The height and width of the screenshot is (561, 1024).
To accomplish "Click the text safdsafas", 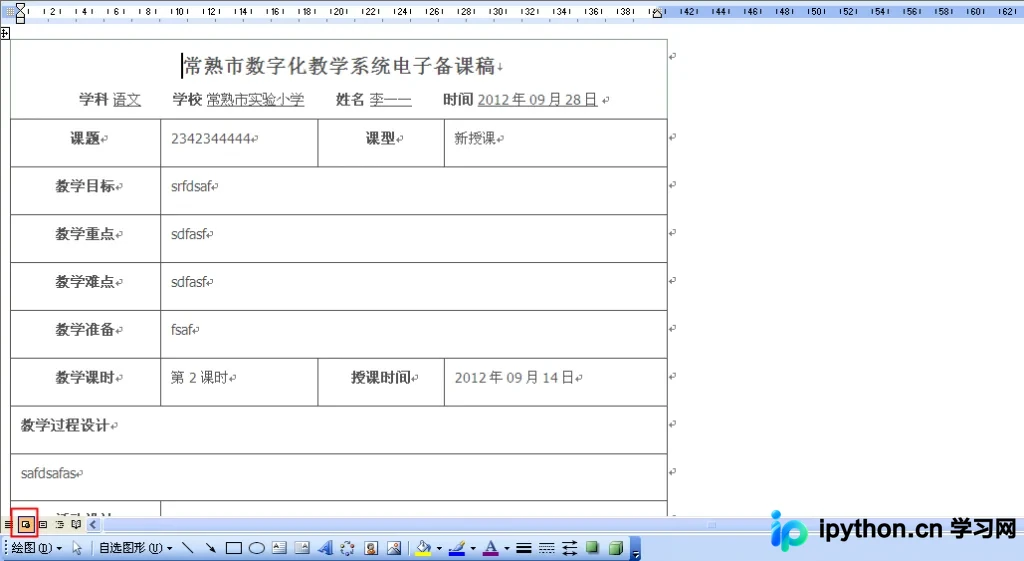I will [x=49, y=473].
